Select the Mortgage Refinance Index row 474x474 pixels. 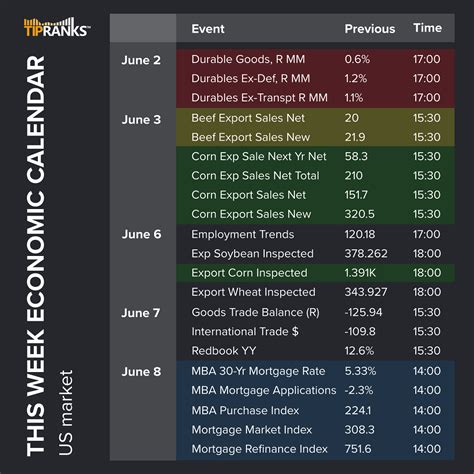[x=315, y=449]
